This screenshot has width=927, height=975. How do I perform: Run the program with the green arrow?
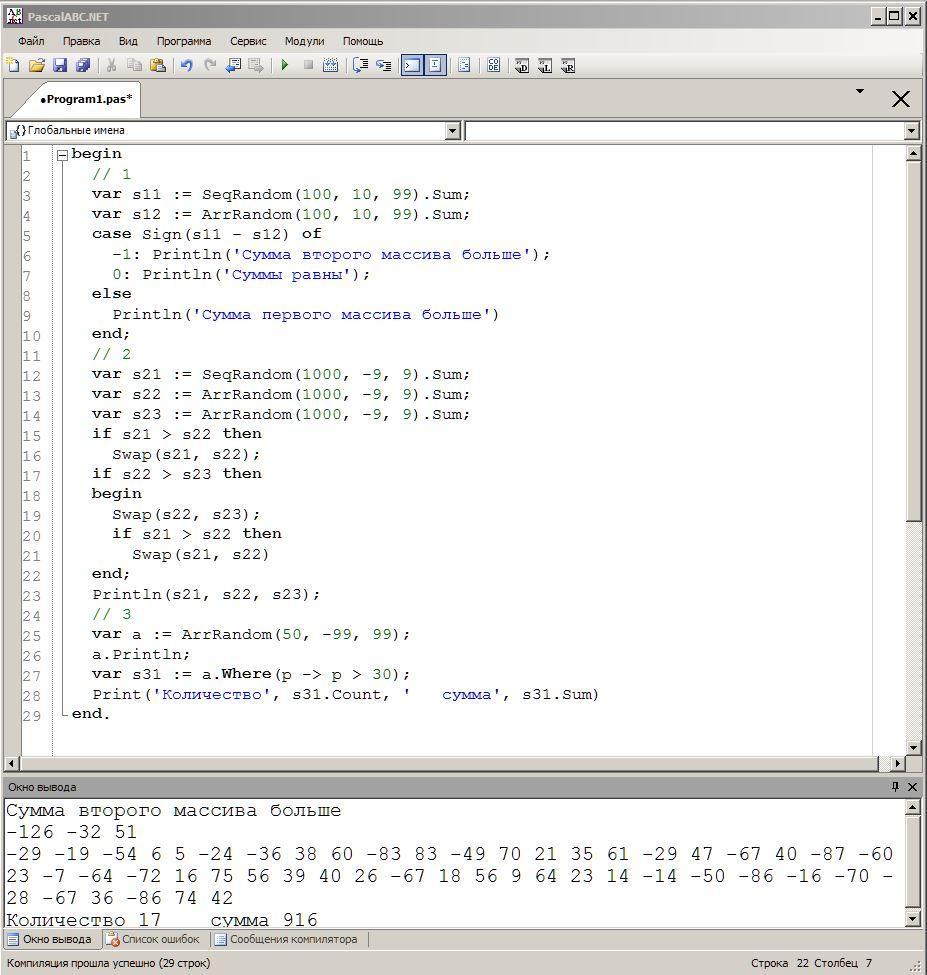285,66
